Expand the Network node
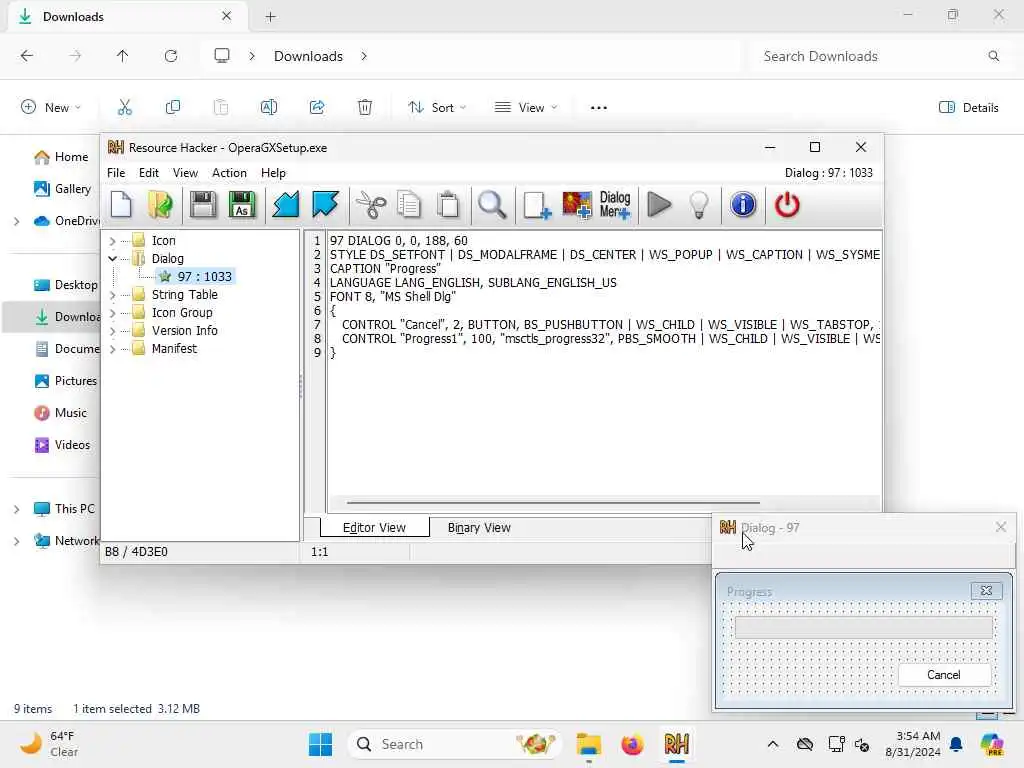The width and height of the screenshot is (1024, 768). tap(16, 541)
